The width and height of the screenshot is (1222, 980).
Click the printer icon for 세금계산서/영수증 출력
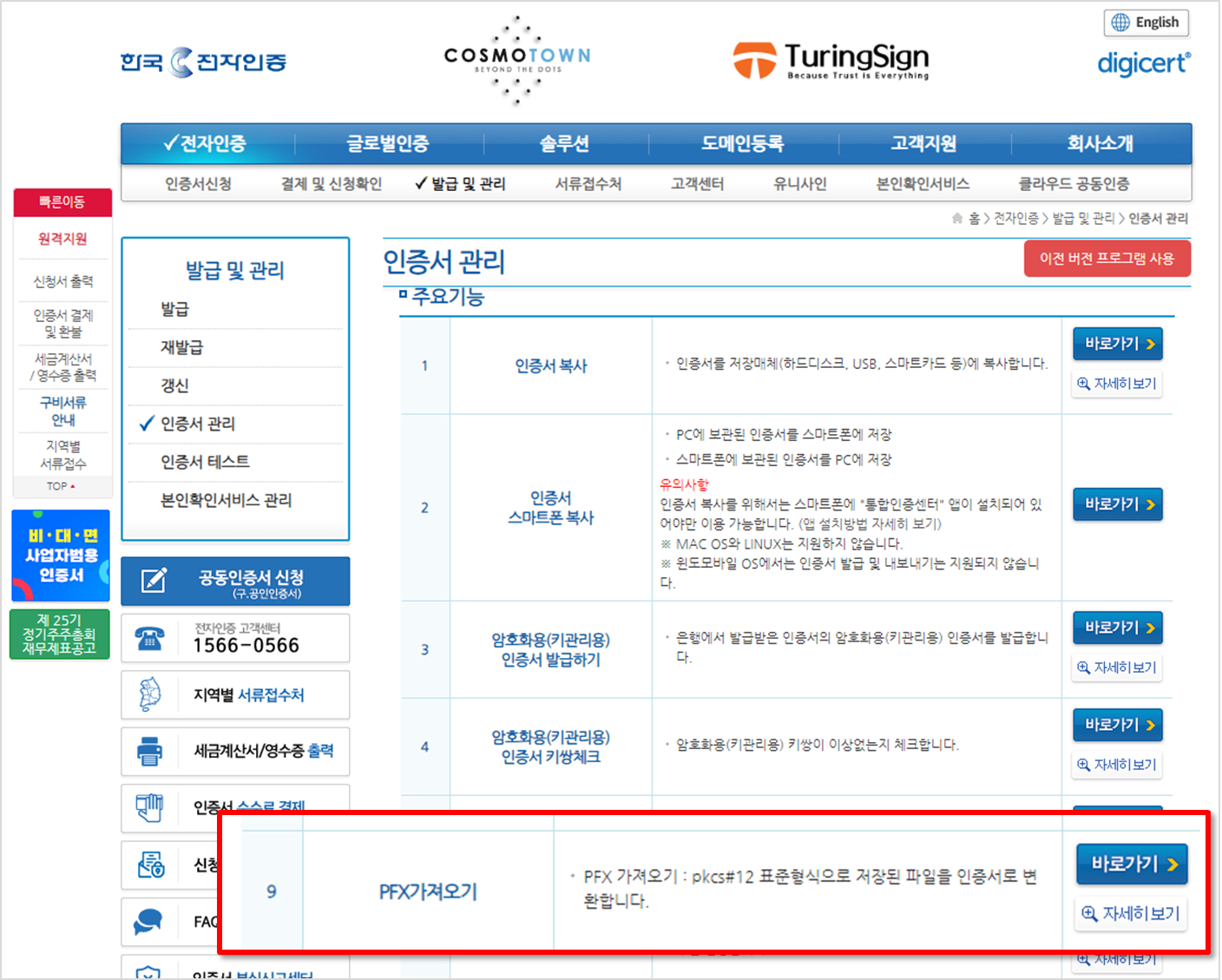coord(150,751)
